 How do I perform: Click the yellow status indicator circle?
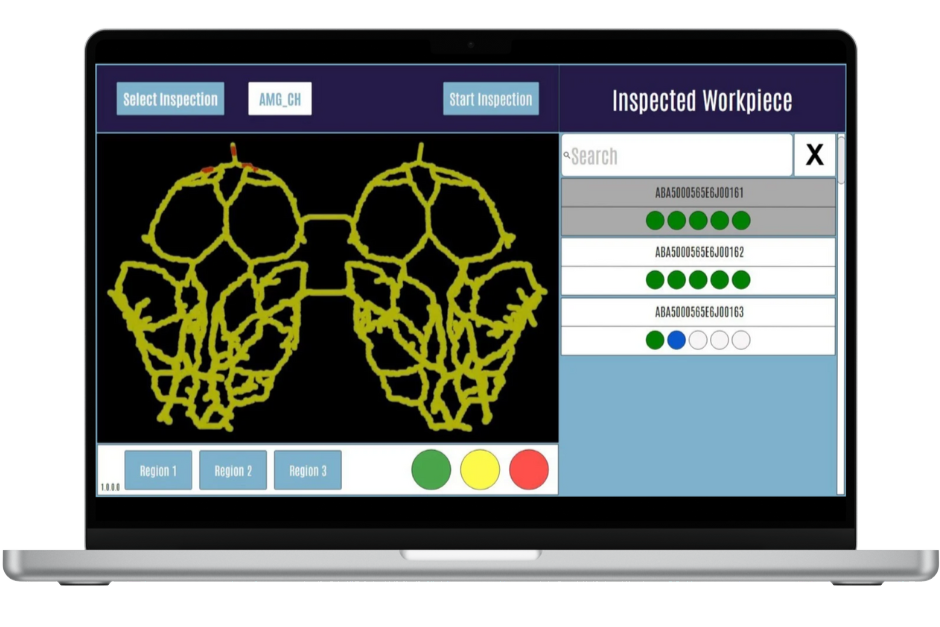click(x=479, y=469)
